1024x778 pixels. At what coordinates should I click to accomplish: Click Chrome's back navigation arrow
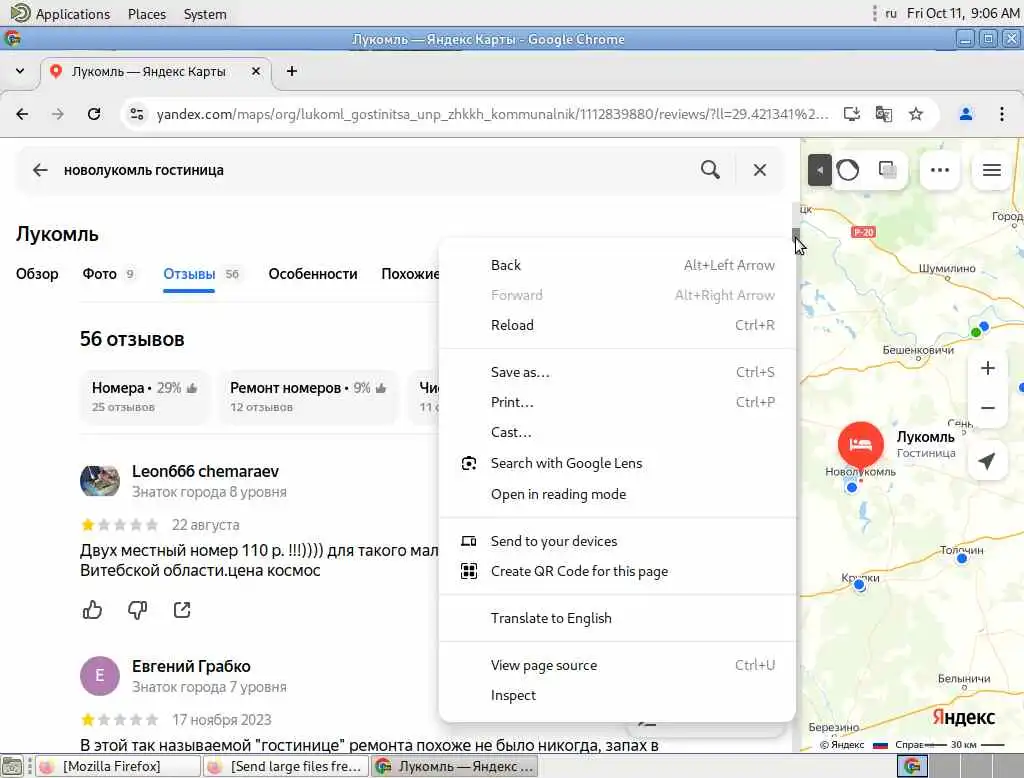pyautogui.click(x=22, y=114)
